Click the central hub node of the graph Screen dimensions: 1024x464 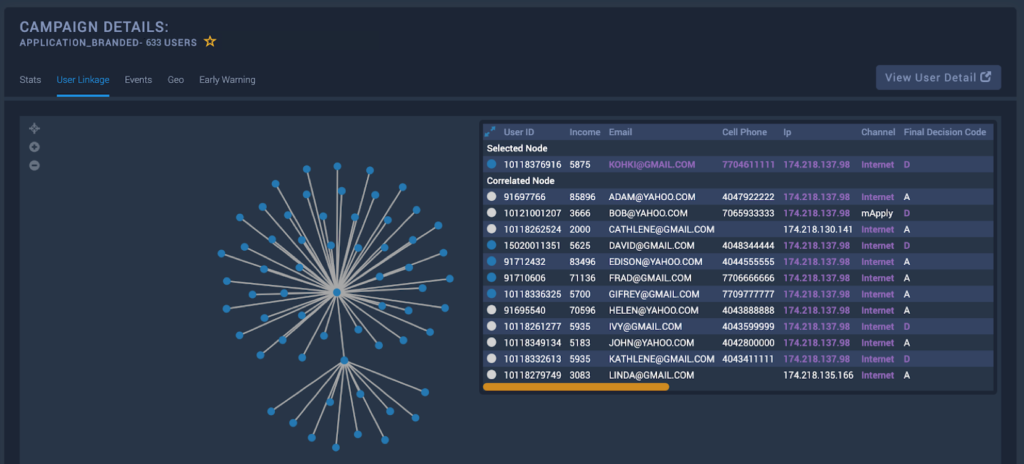click(x=337, y=292)
